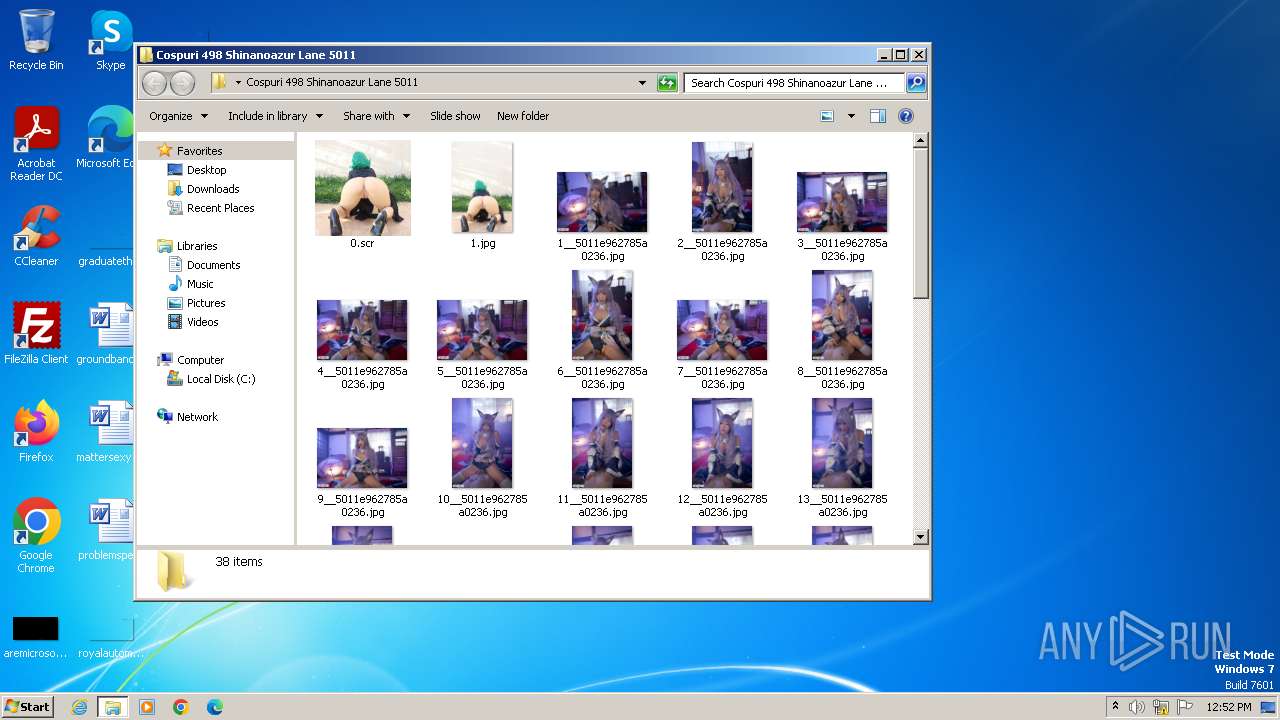Select file 8__5011e962785a0236.jpg

click(x=842, y=330)
